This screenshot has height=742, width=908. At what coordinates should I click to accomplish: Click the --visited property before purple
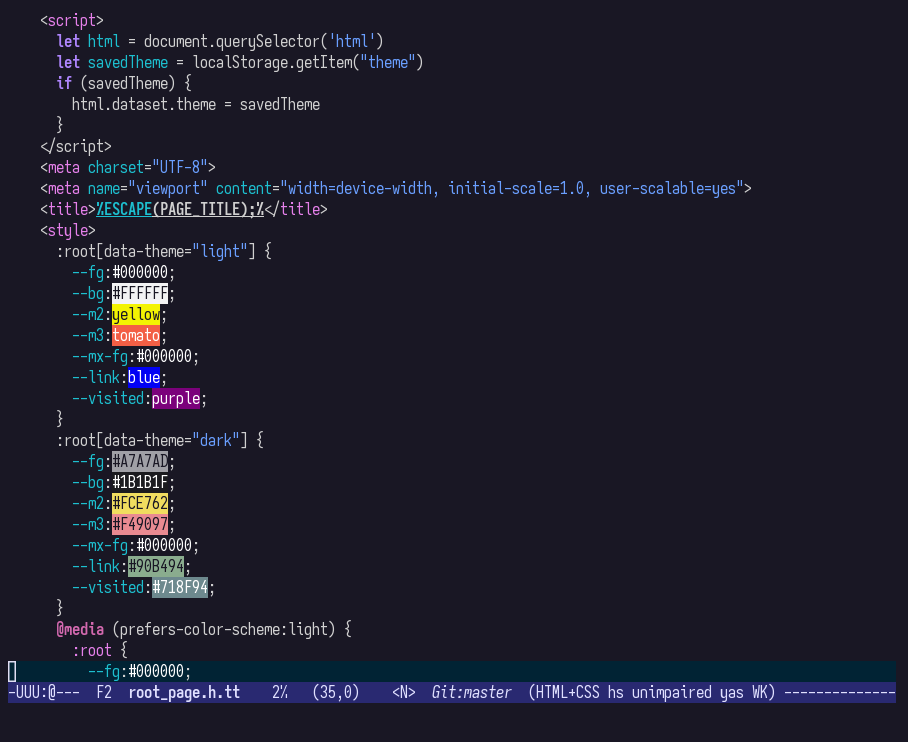[x=108, y=399]
